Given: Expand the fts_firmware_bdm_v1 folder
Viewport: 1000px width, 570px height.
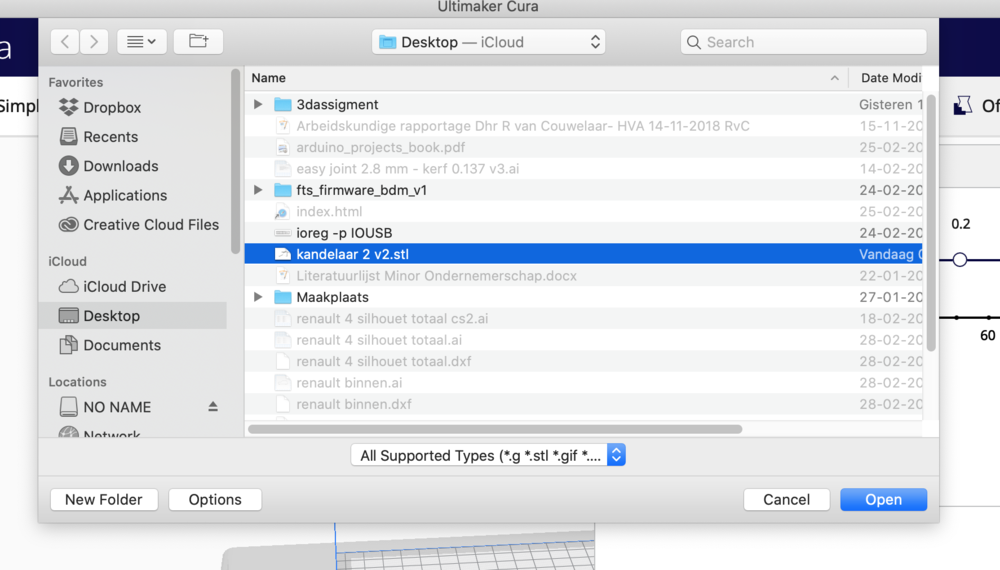Looking at the screenshot, I should pyautogui.click(x=258, y=190).
